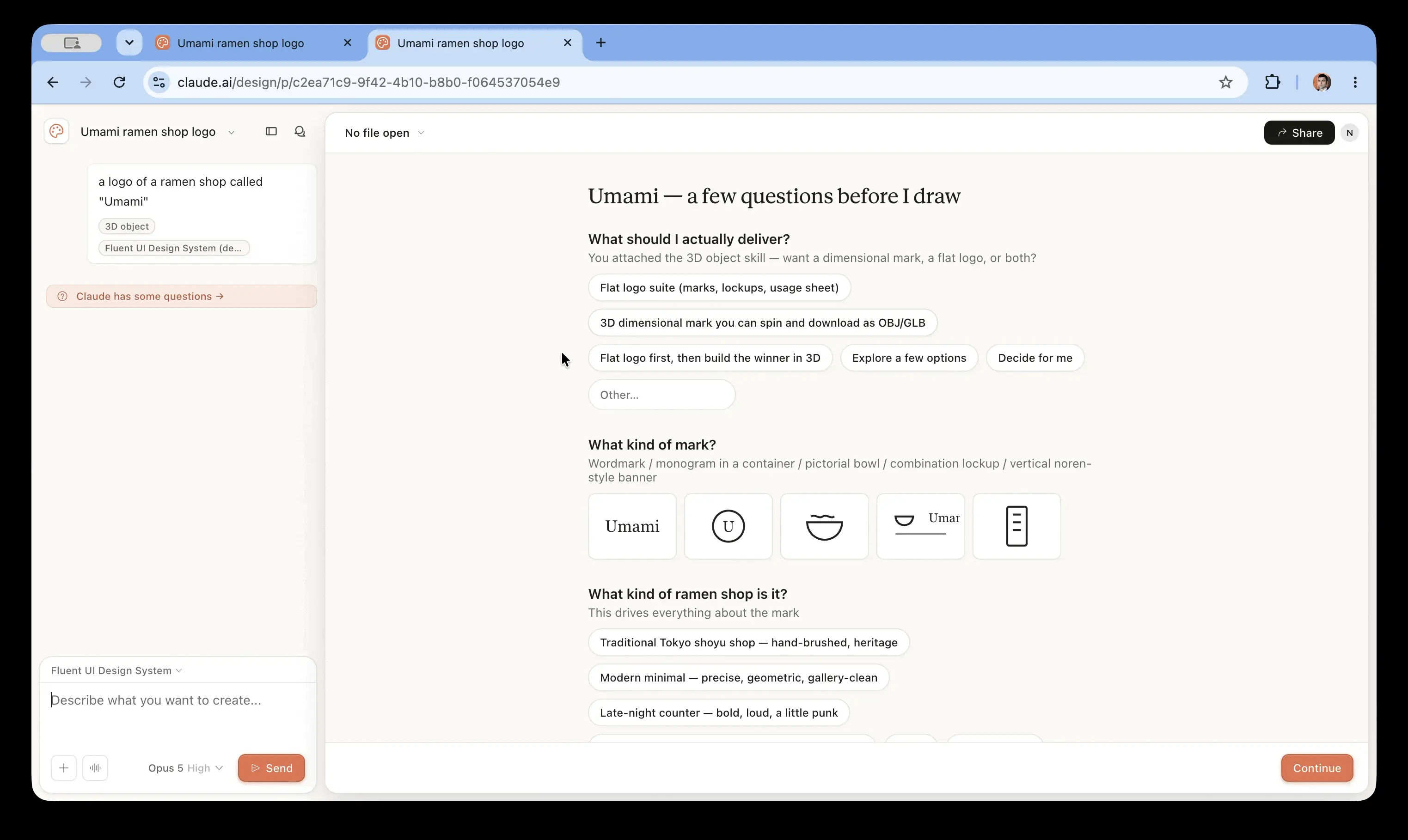Click the Other... text field
Viewport: 1408px width, 840px height.
coord(661,395)
